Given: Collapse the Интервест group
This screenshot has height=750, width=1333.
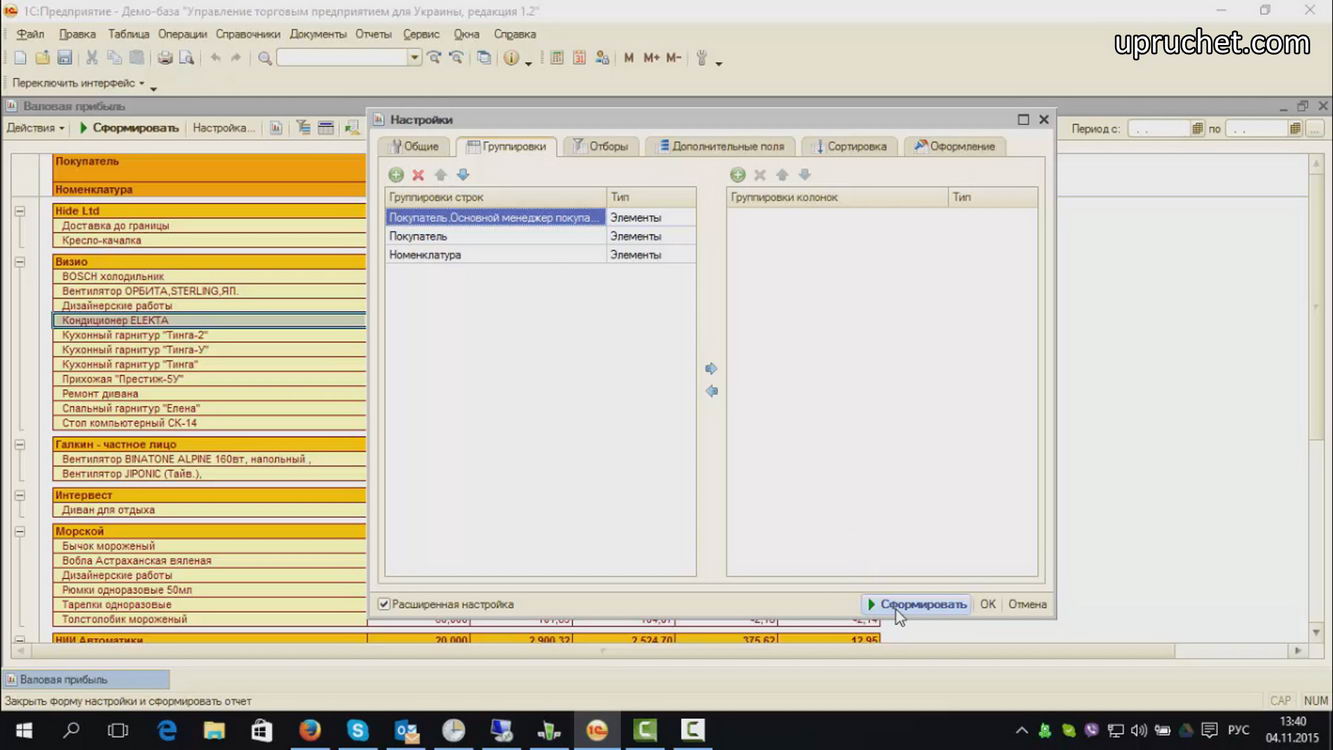Looking at the screenshot, I should point(19,495).
